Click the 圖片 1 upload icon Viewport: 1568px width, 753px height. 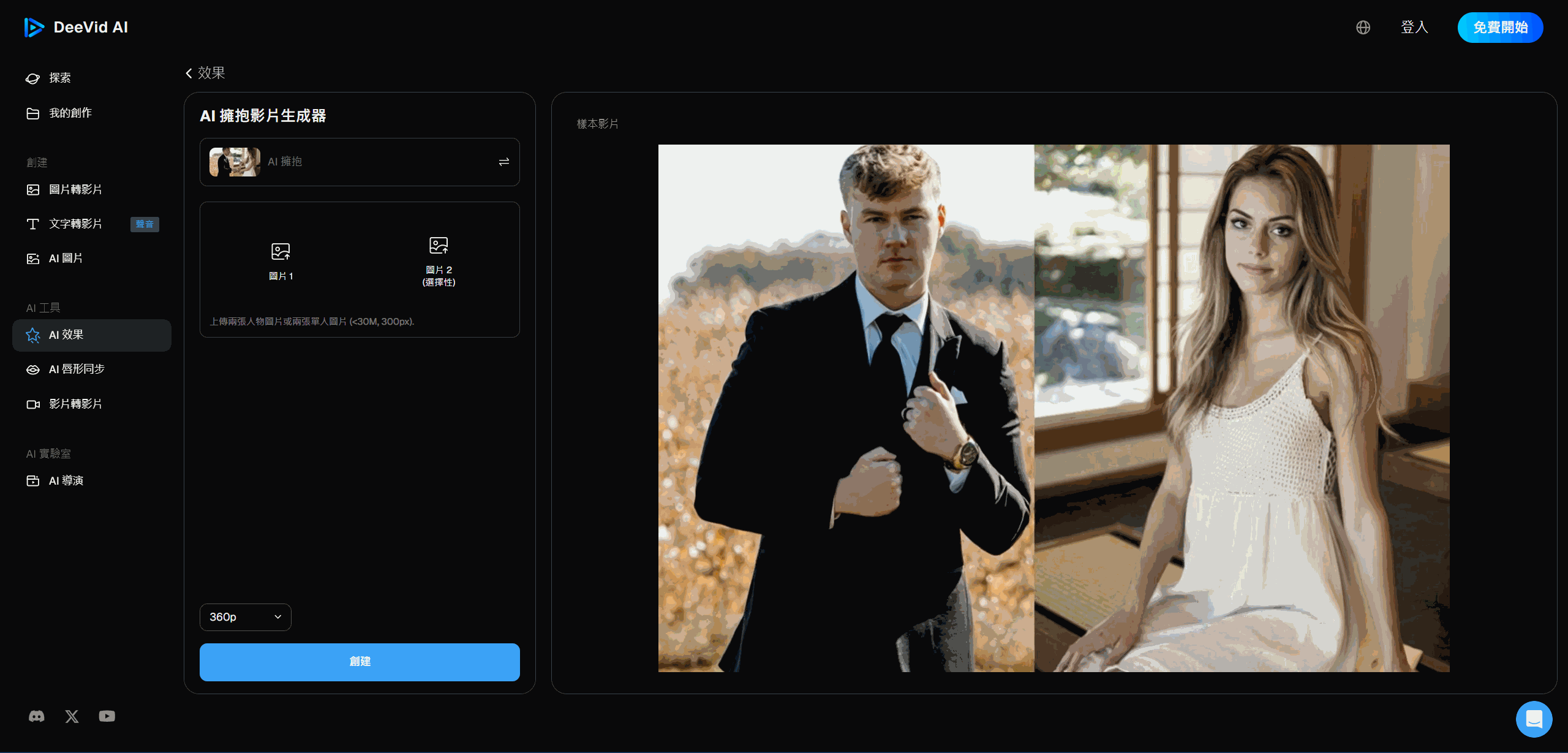(281, 251)
